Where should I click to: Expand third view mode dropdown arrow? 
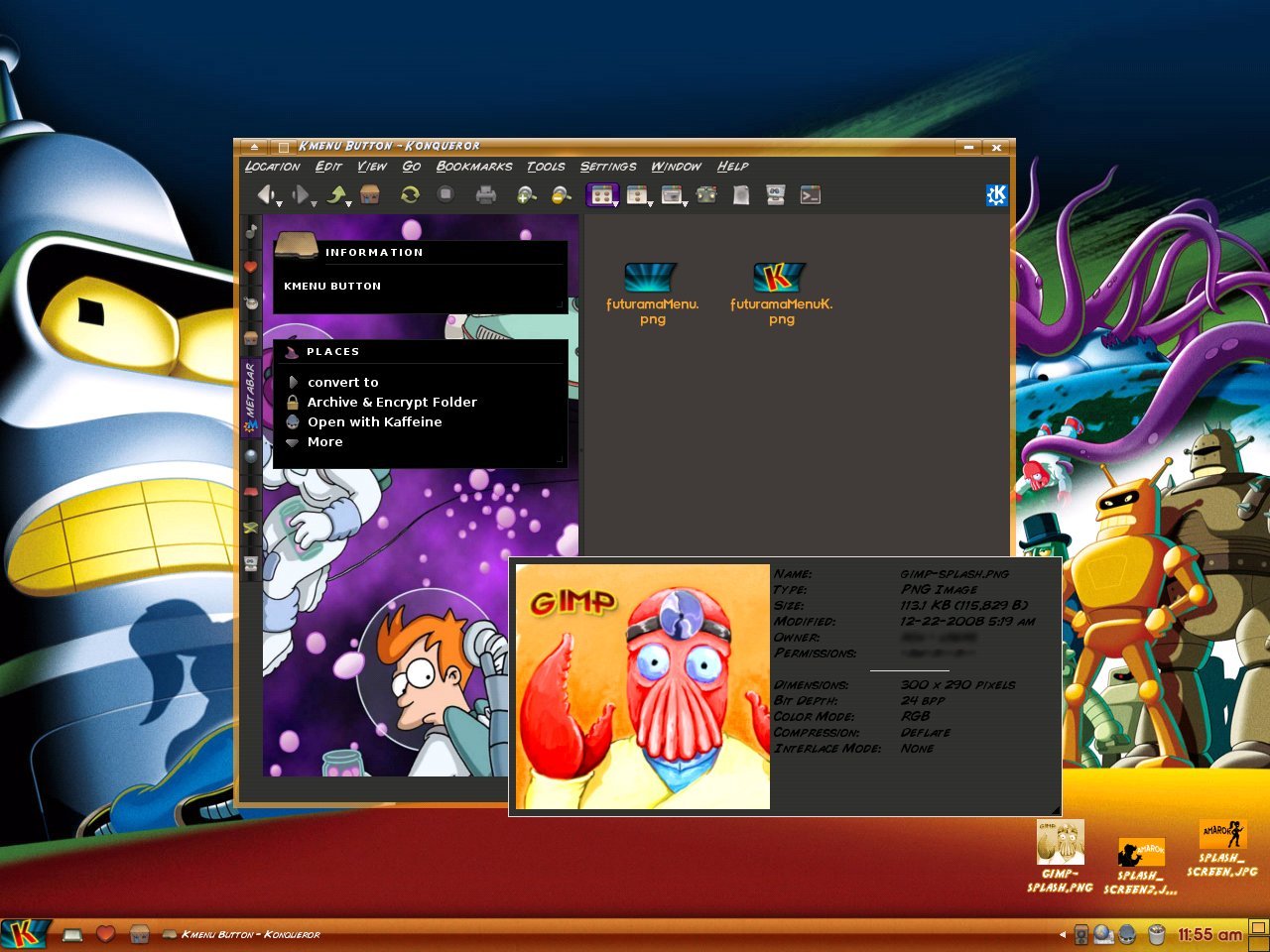(685, 203)
